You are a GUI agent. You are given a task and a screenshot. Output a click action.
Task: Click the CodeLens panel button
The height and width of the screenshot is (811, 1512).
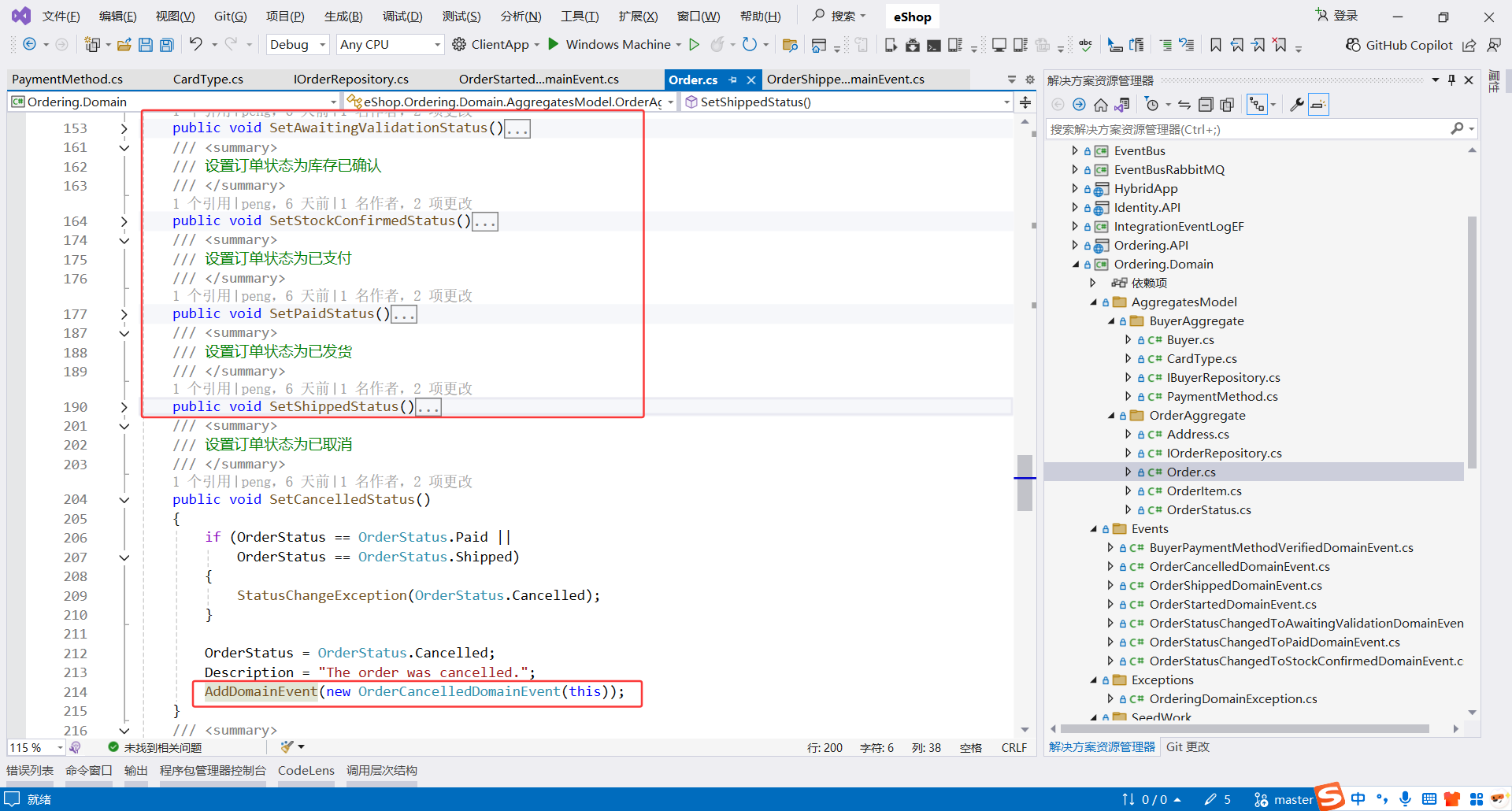click(306, 771)
